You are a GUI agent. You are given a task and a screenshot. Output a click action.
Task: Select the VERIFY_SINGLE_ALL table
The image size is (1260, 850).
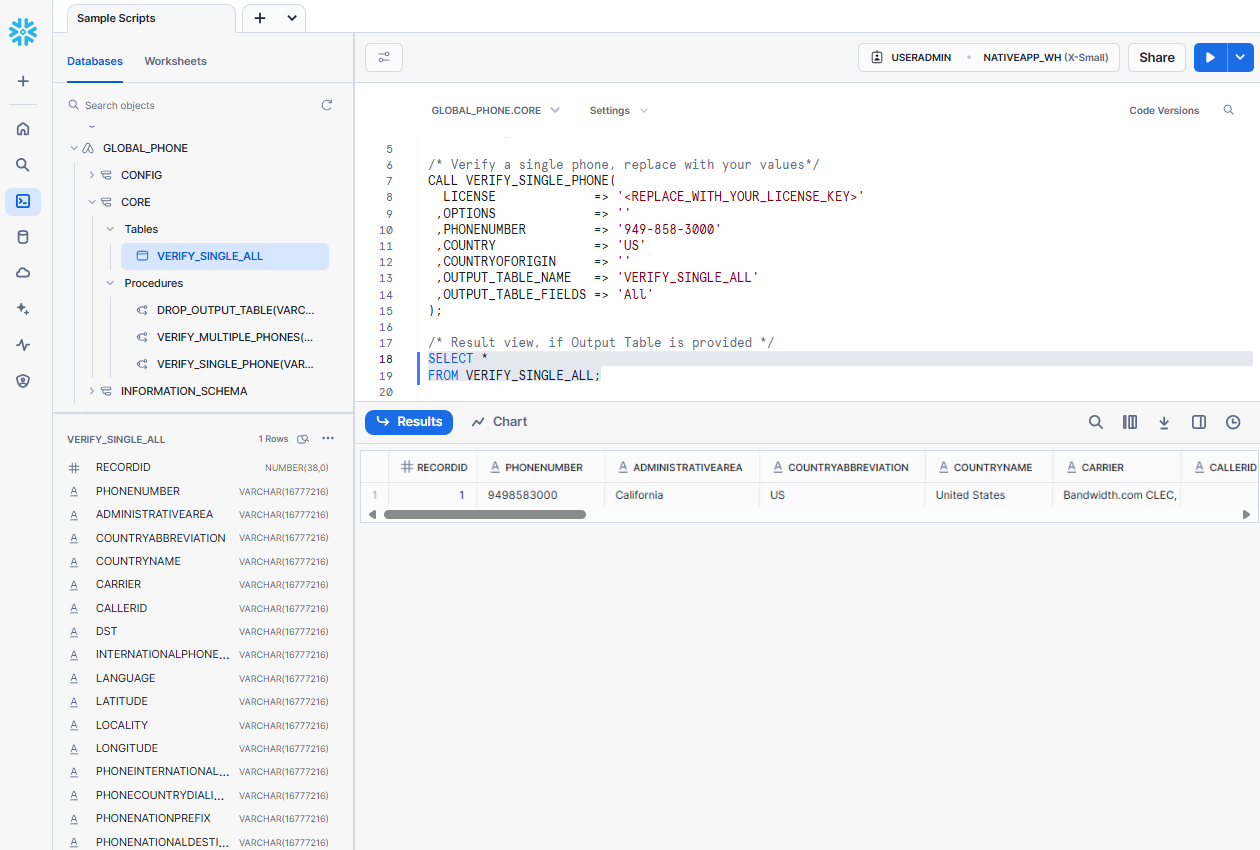click(225, 256)
